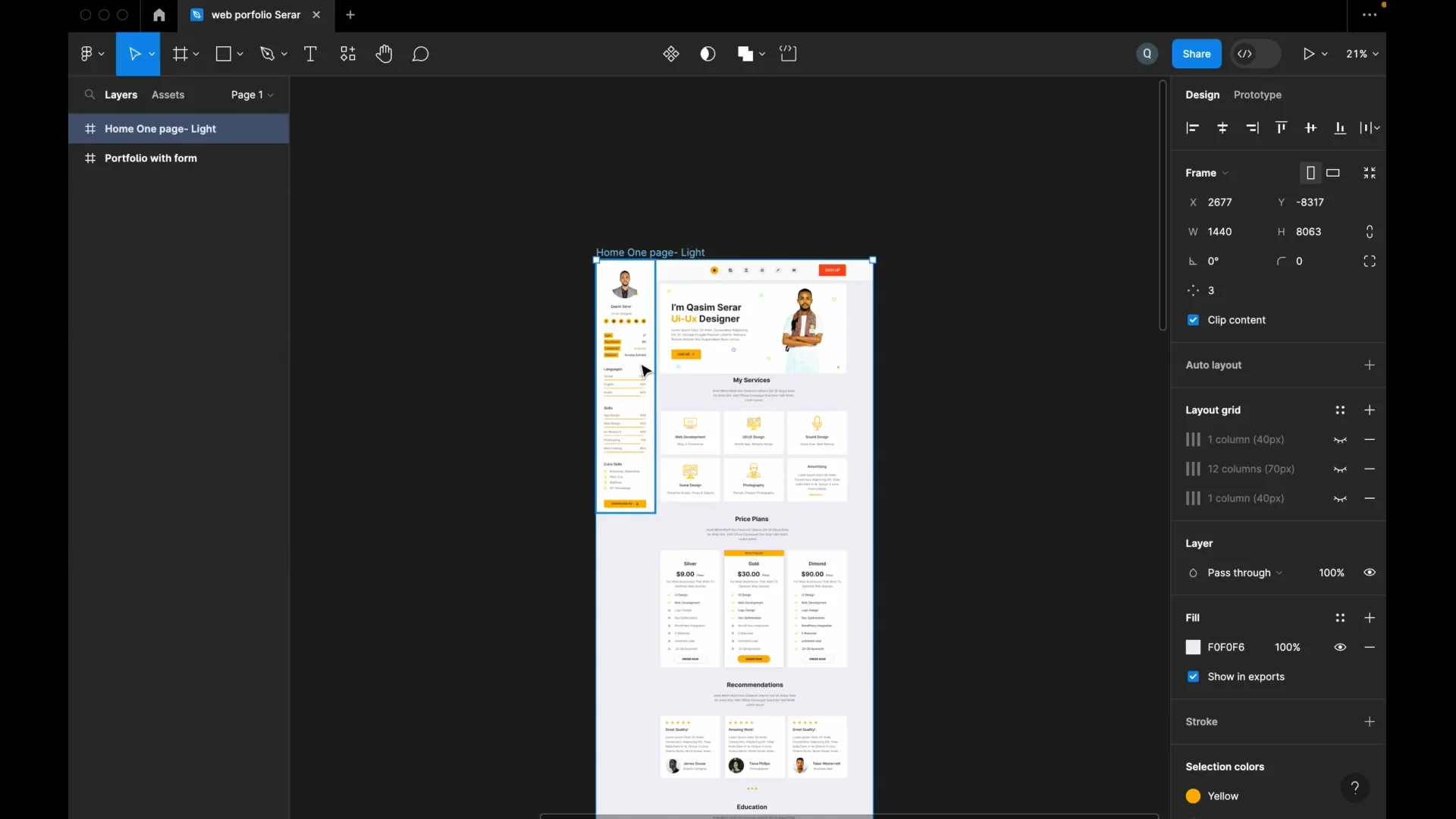This screenshot has width=1456, height=819.
Task: Open the Frame type dropdown
Action: click(1207, 173)
